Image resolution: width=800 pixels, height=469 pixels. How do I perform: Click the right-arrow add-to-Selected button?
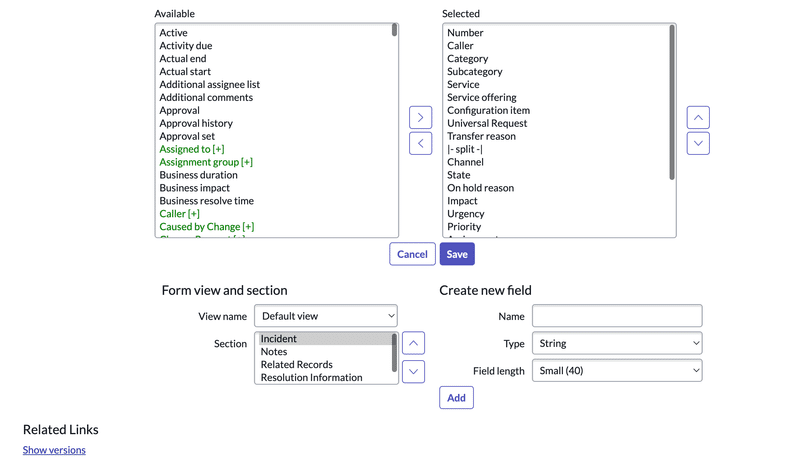point(420,117)
